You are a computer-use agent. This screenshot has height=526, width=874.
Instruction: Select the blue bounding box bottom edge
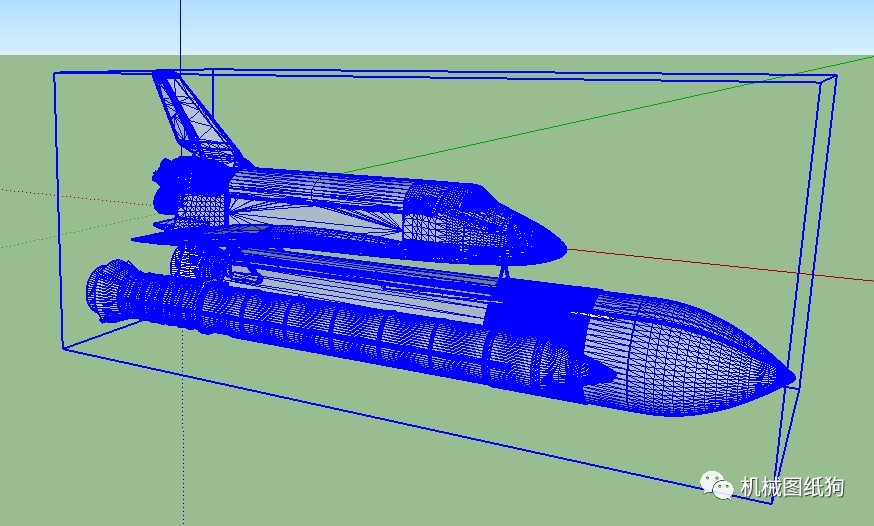[x=418, y=426]
